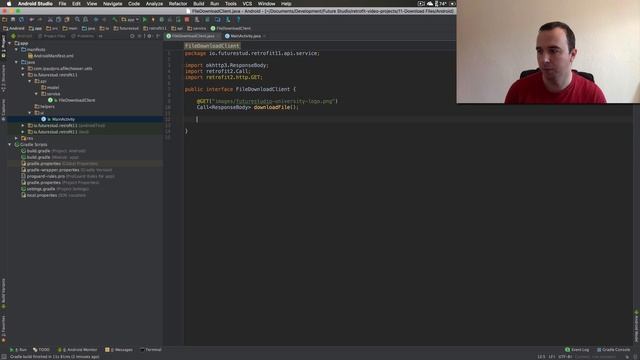Click the Navigate Back arrow icon
The image size is (640, 360).
96,20
